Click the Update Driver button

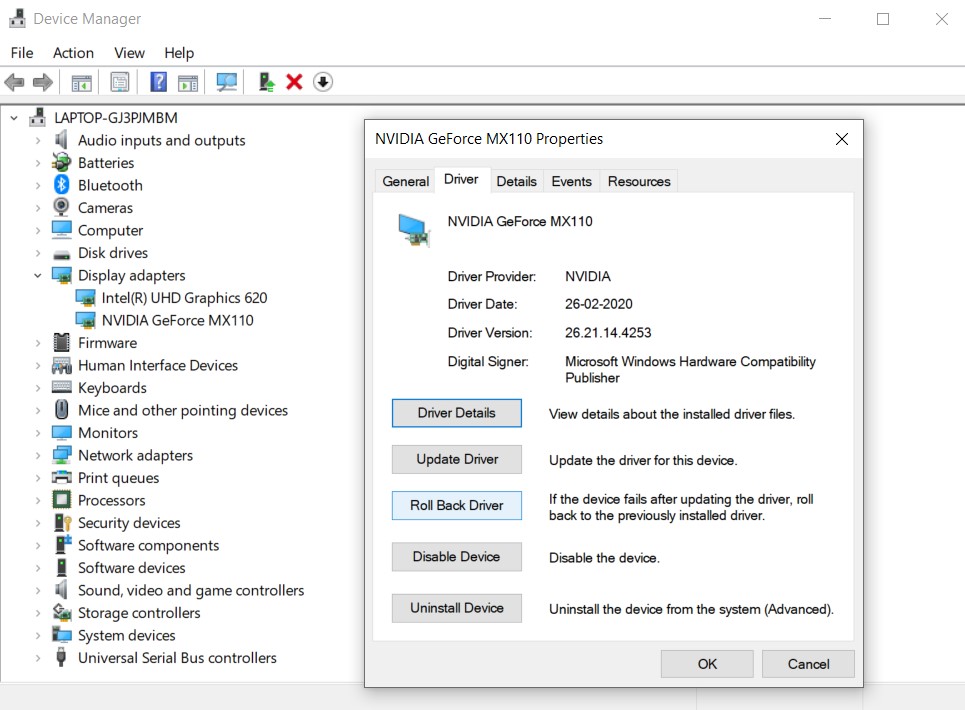pos(457,460)
